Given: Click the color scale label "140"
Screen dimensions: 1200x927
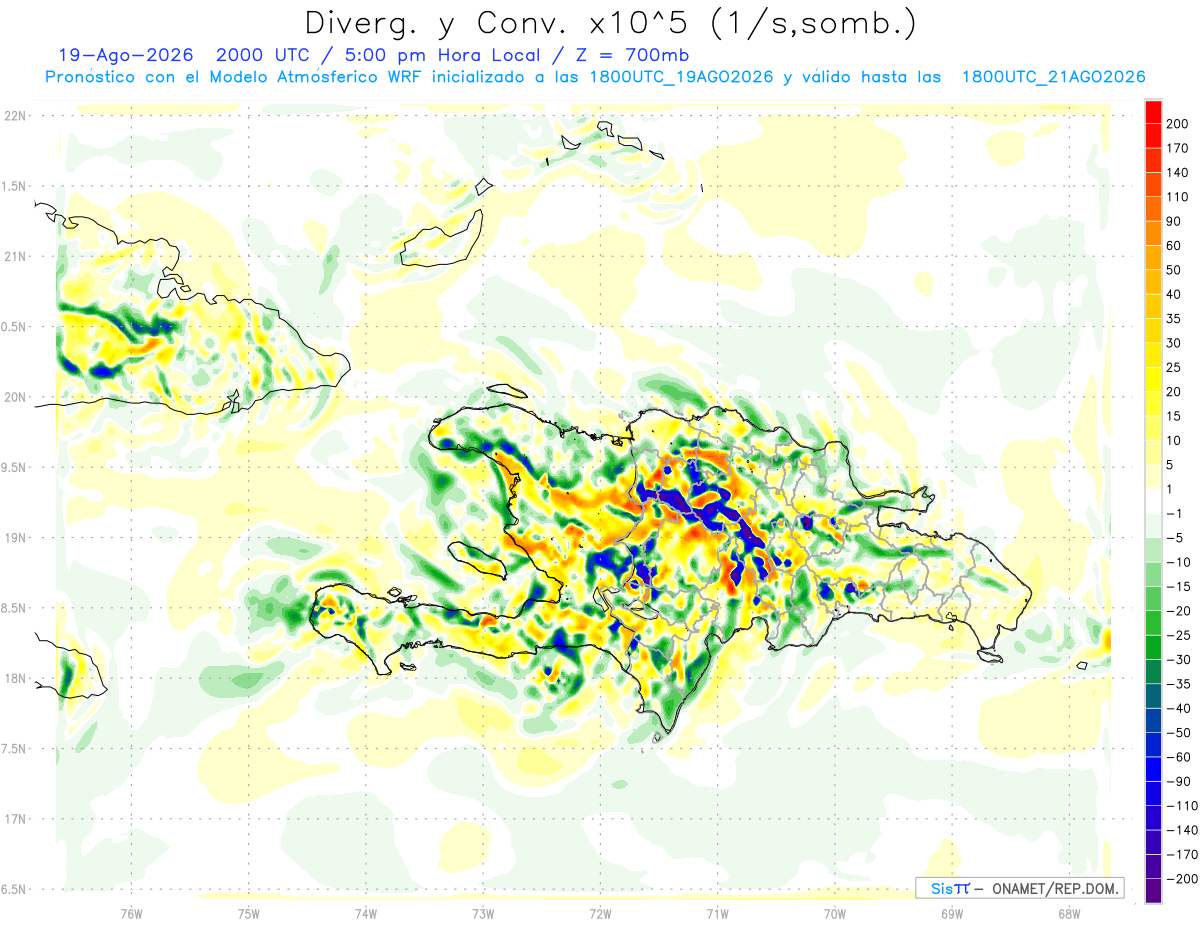Looking at the screenshot, I should pos(1177,172).
